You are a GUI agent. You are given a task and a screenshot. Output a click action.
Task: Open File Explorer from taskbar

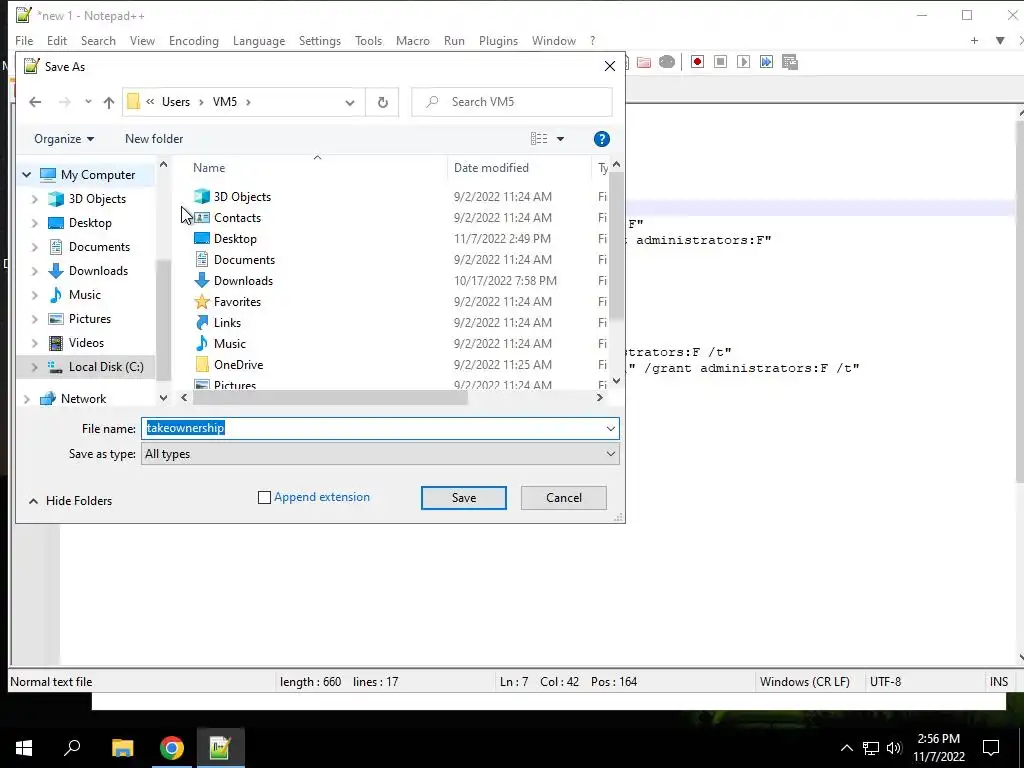pos(122,748)
